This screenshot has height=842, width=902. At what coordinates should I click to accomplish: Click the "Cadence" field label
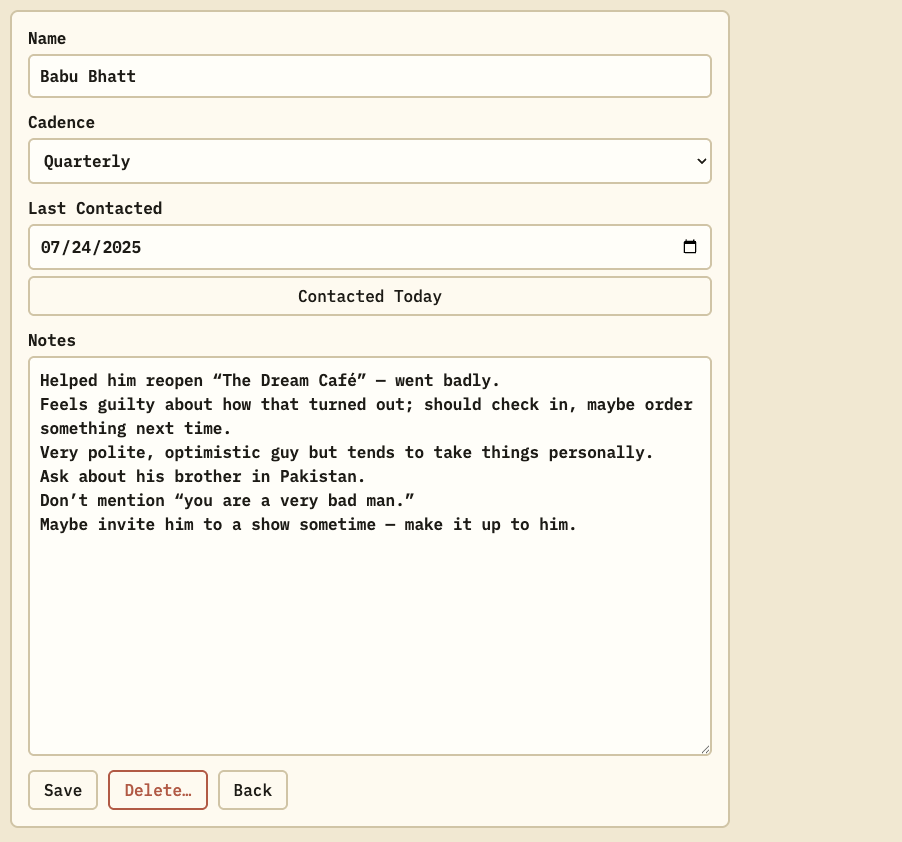(61, 122)
